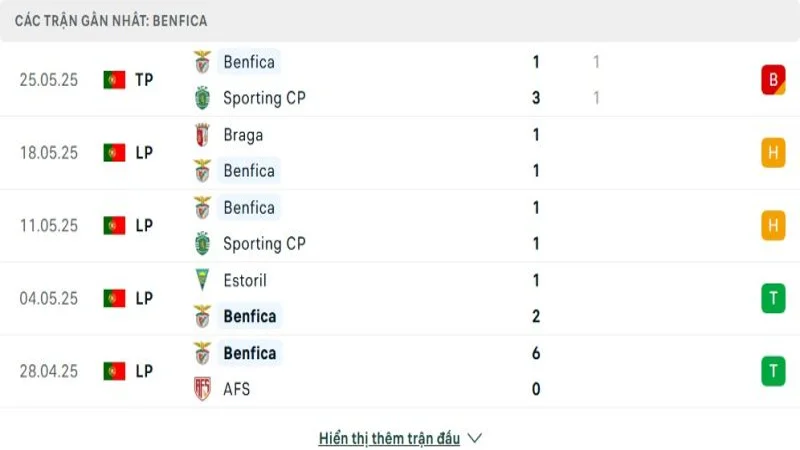This screenshot has height=450, width=800.
Task: Open the Estoril team name
Action: [x=245, y=281]
